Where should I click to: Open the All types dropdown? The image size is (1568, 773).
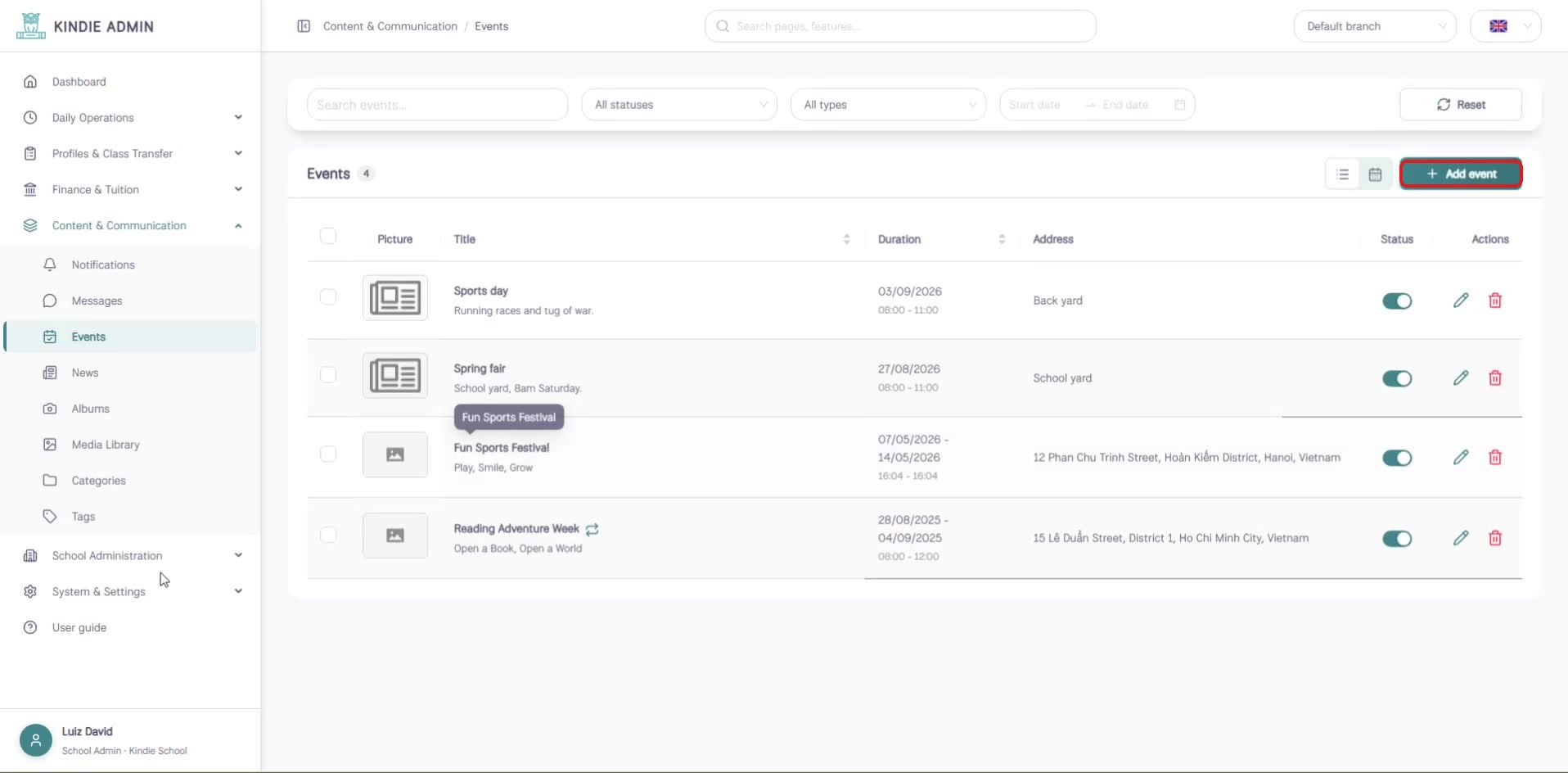pos(888,105)
